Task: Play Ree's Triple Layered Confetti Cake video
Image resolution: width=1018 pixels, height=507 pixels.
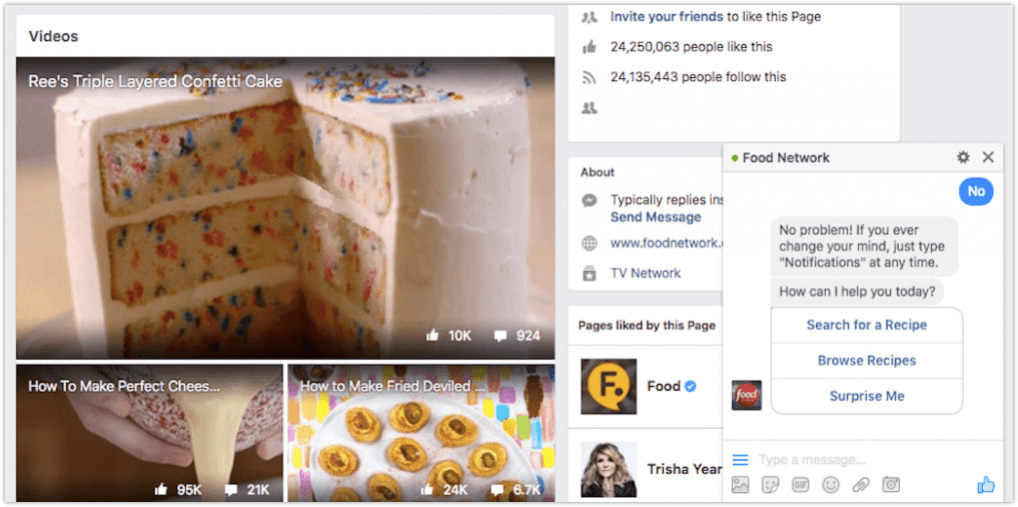Action: pos(285,208)
